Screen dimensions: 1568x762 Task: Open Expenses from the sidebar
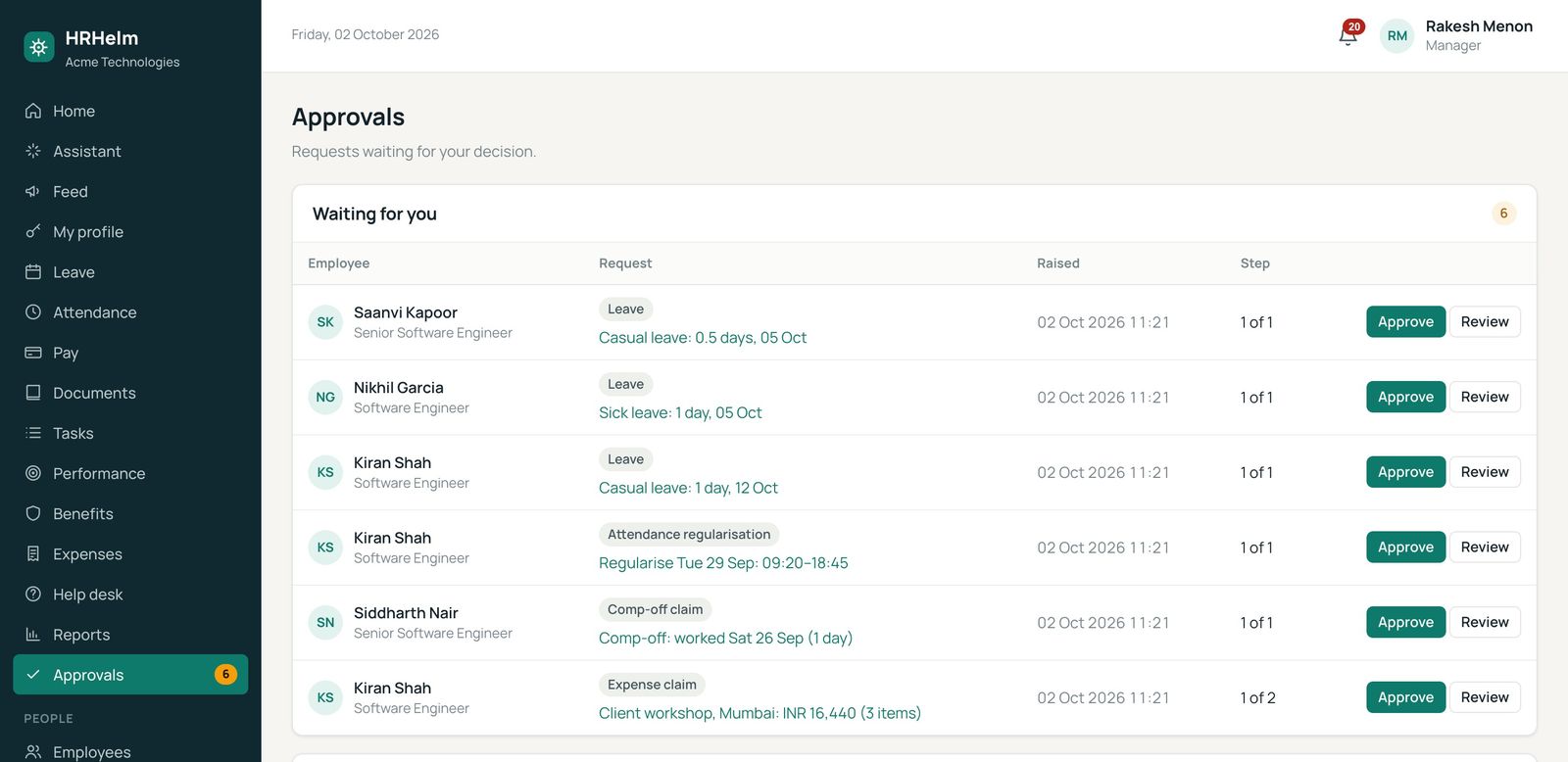[x=130, y=553]
